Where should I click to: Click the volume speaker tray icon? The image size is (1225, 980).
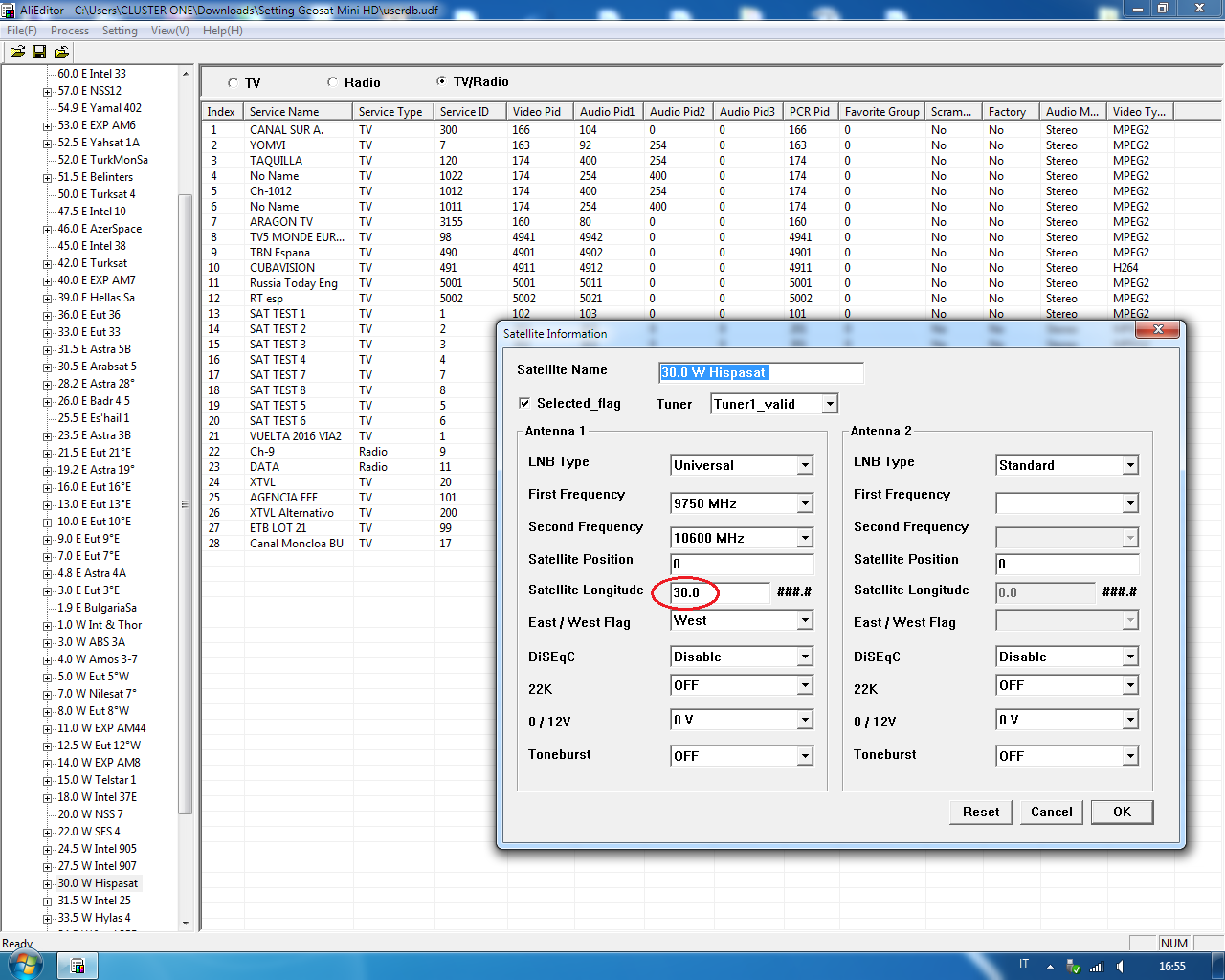click(1120, 967)
